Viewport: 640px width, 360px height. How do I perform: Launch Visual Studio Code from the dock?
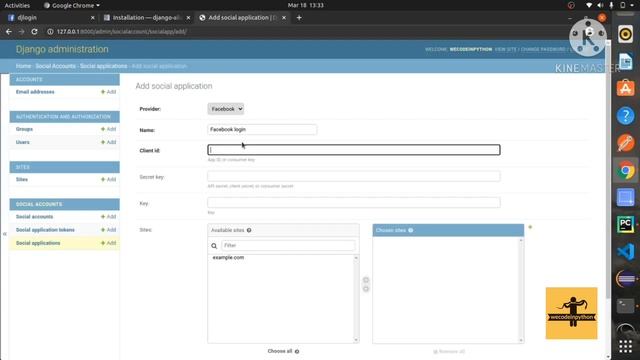coord(625,252)
